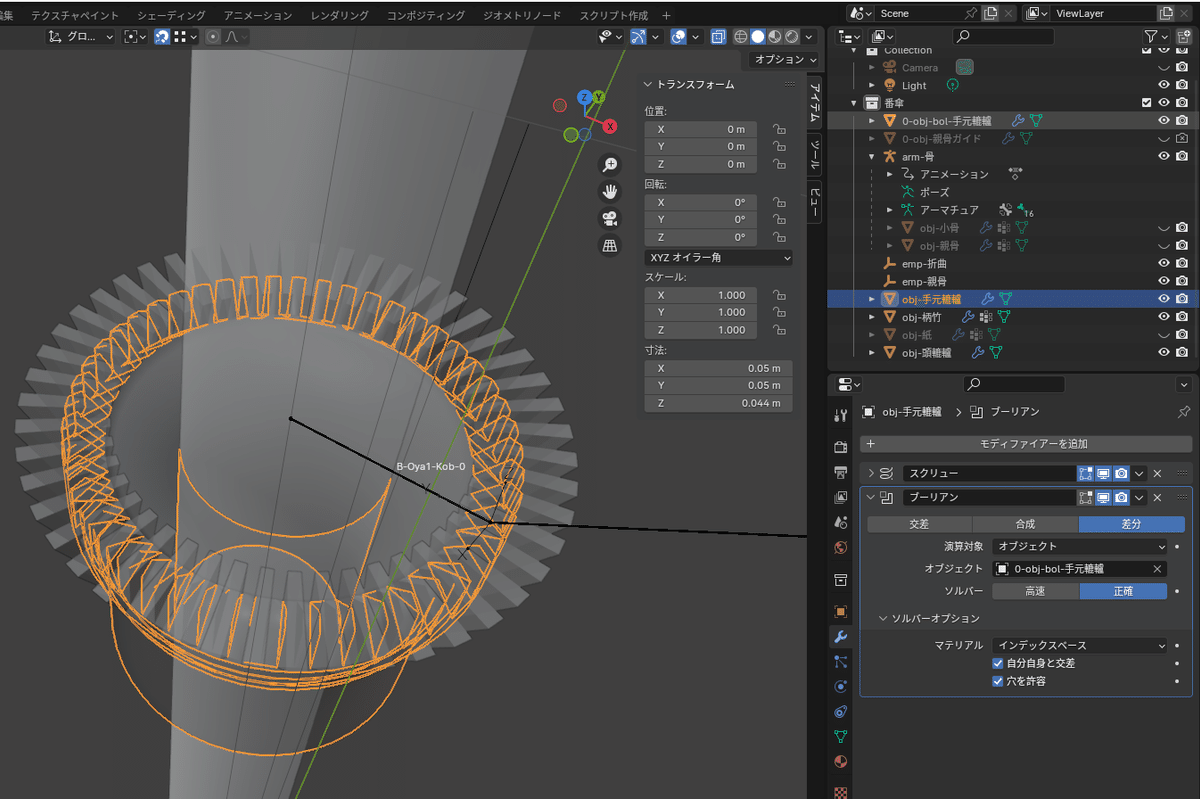Toggle ブーリアン modifier viewport display
The height and width of the screenshot is (799, 1200).
[x=1103, y=498]
